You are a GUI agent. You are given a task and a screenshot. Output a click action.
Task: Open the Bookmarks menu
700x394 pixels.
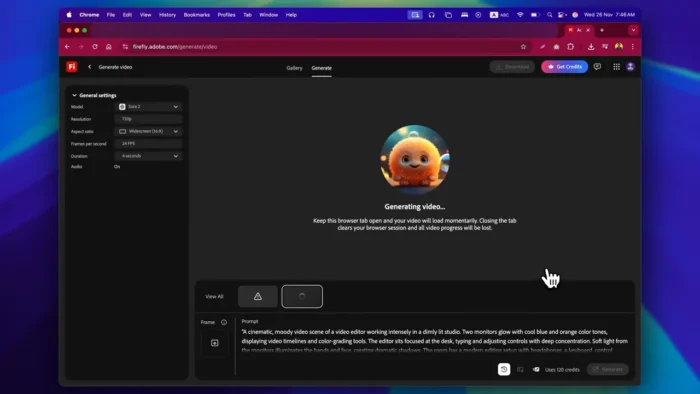tap(197, 15)
